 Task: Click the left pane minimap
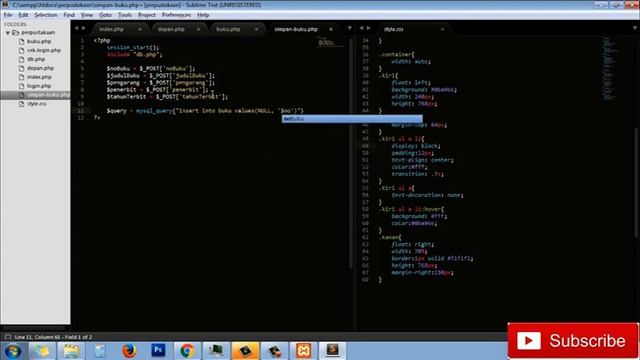[330, 42]
